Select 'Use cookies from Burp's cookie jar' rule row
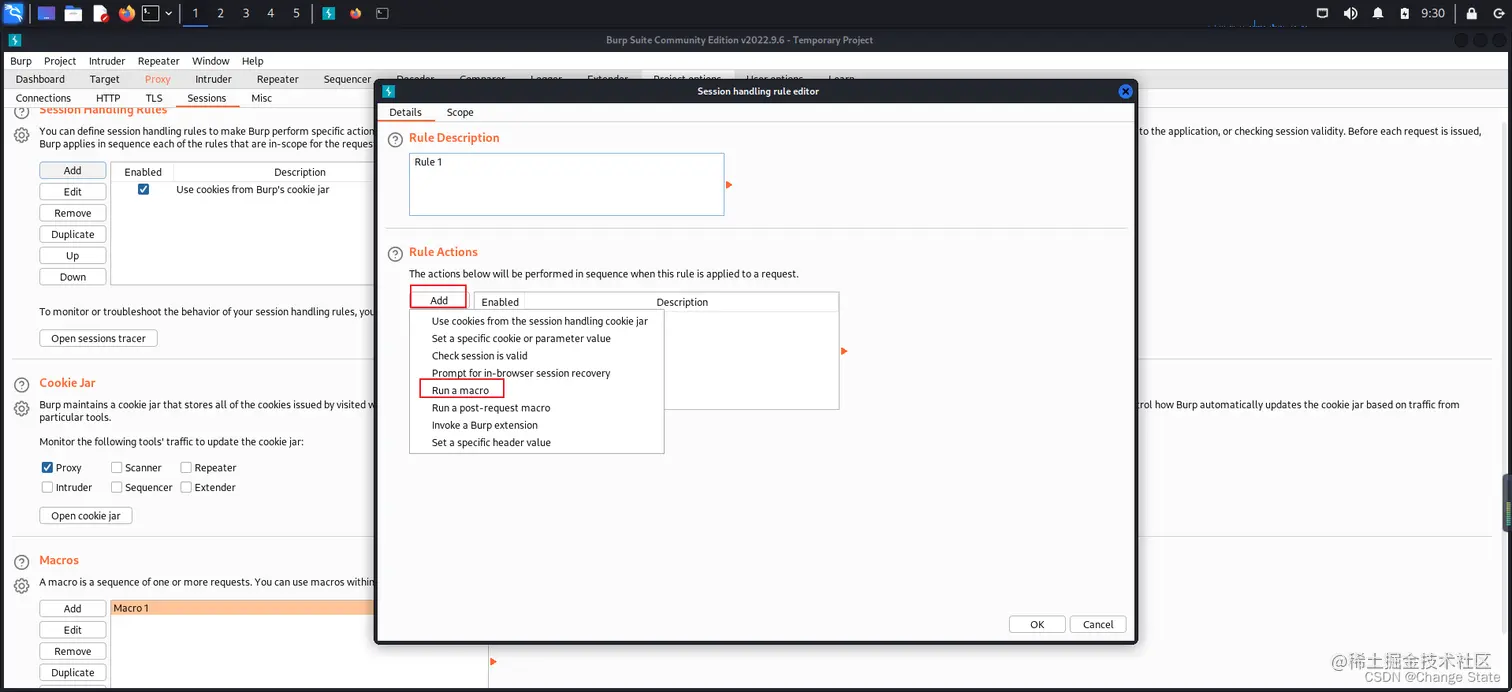 [x=242, y=189]
